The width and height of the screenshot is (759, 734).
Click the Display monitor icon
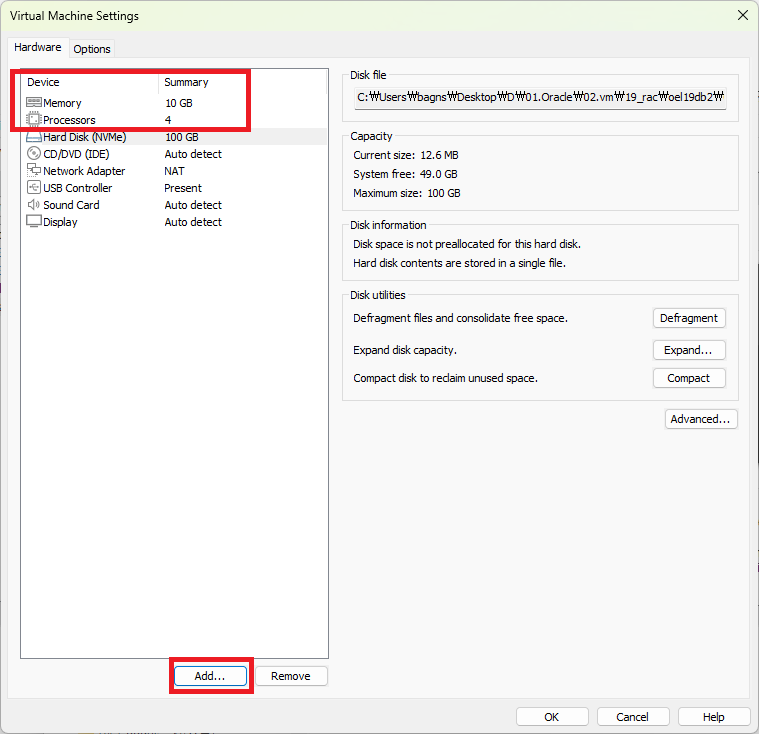point(34,221)
